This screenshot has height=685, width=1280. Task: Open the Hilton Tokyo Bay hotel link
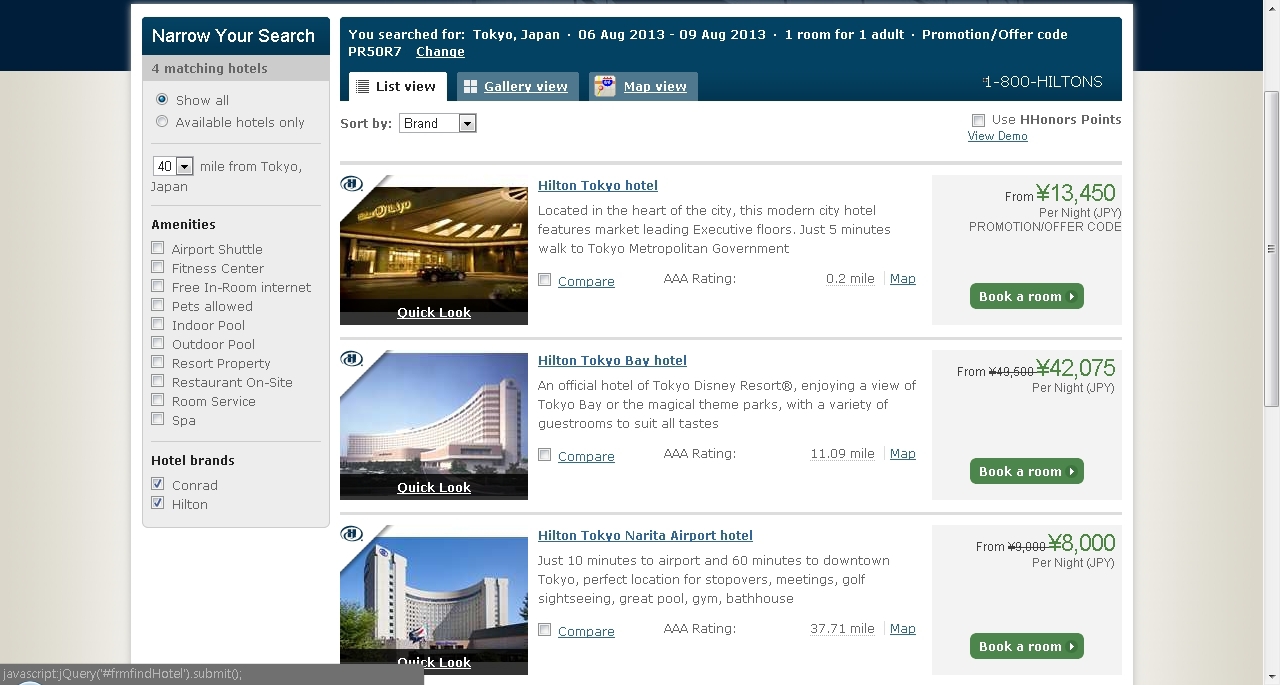(612, 361)
